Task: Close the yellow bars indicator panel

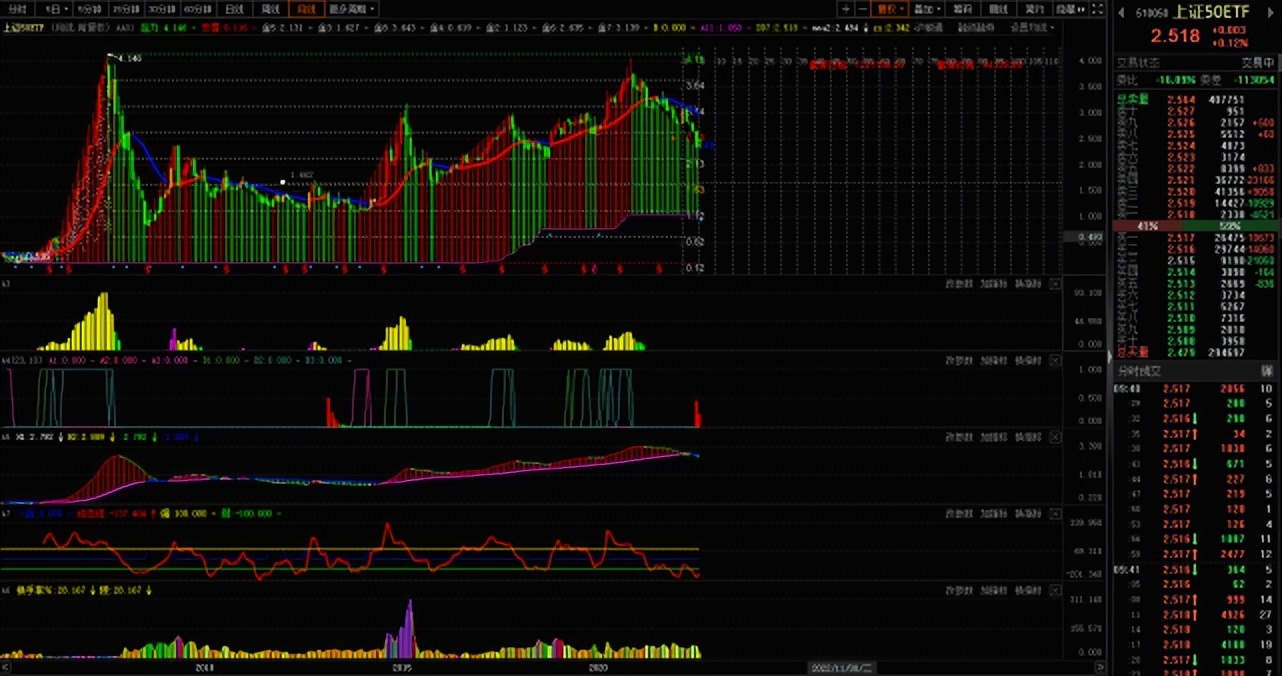Action: [x=1054, y=284]
